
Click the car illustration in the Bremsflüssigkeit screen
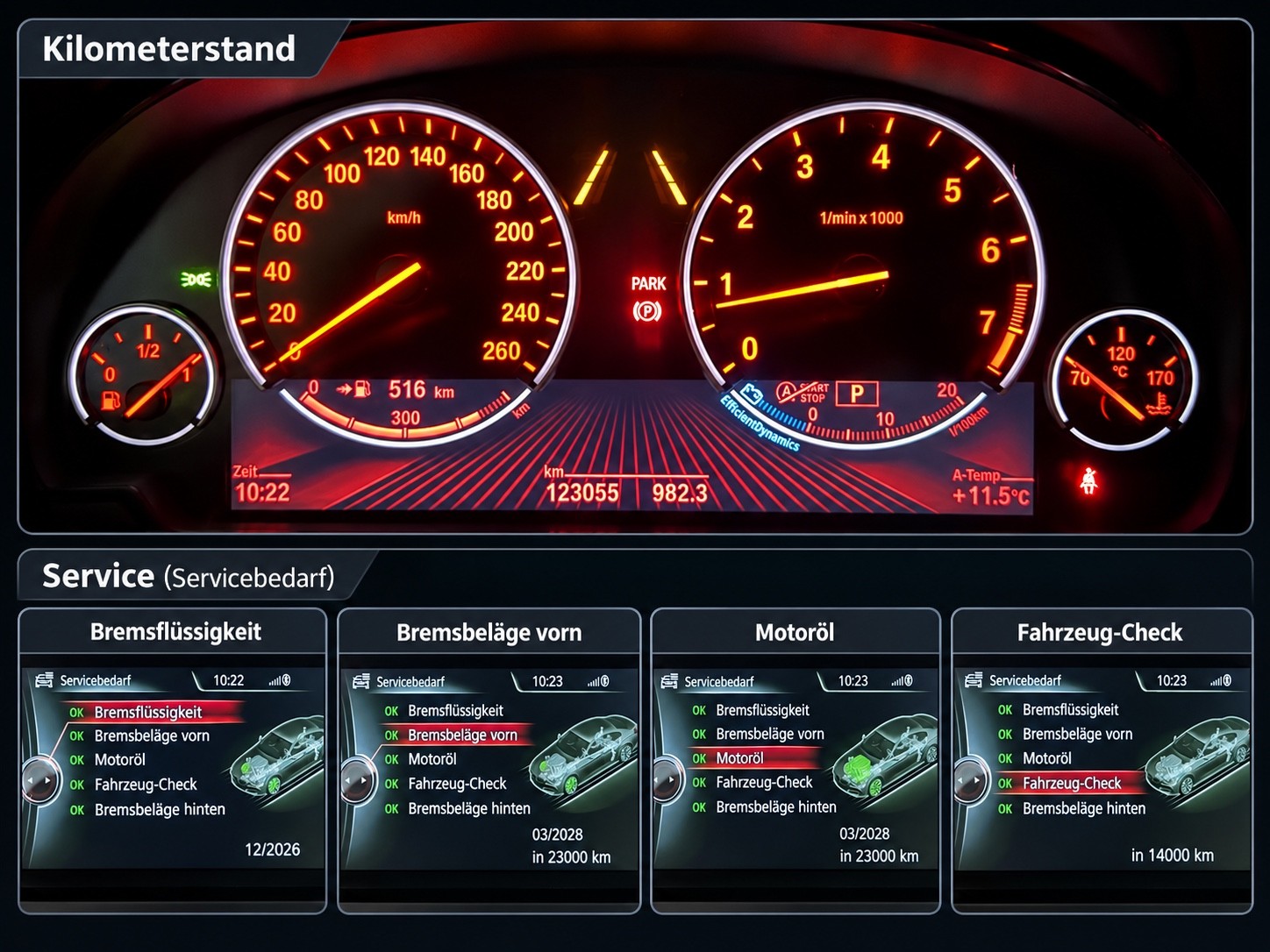(277, 757)
